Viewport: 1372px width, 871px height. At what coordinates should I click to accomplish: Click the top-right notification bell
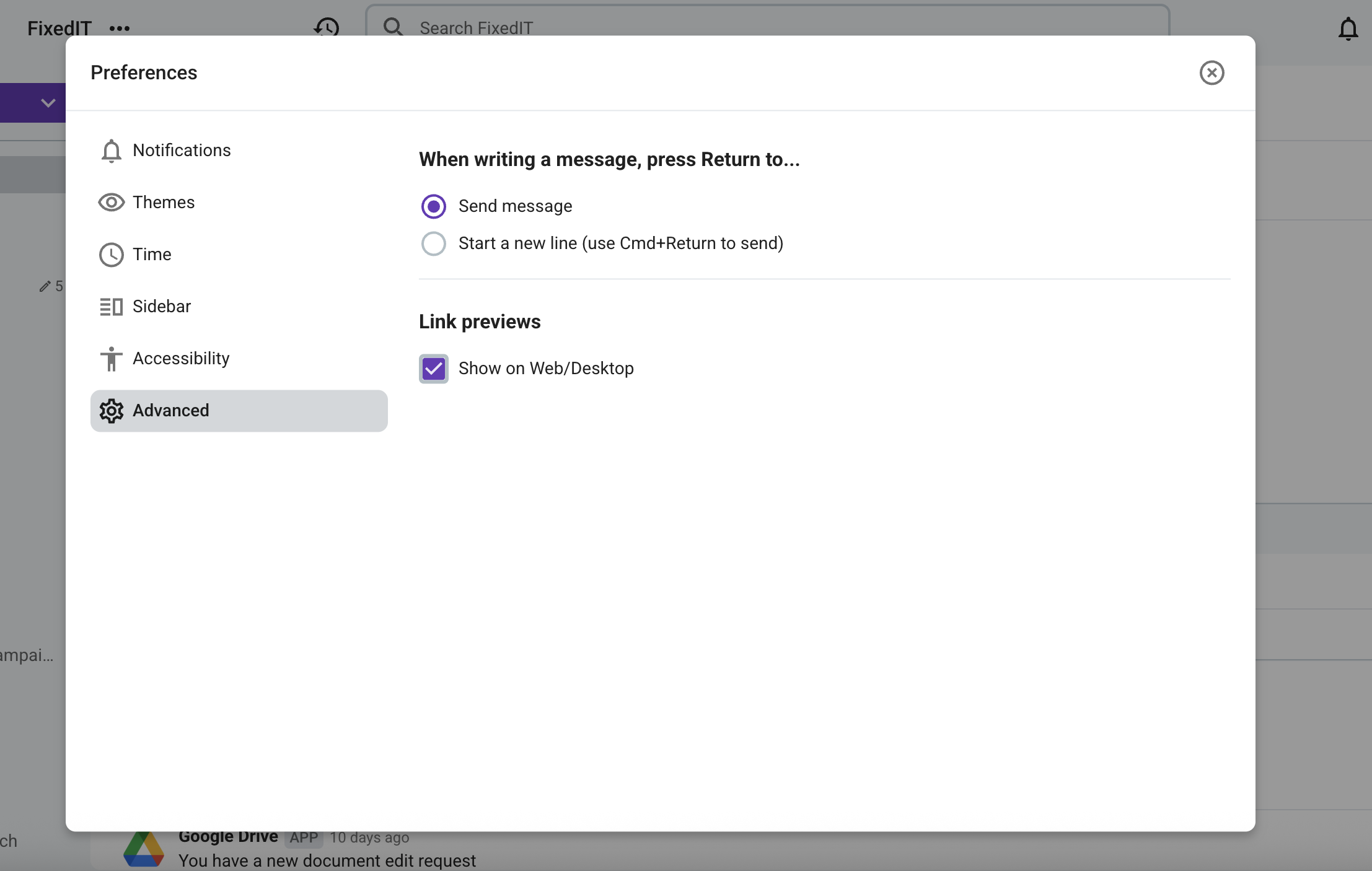pos(1348,28)
